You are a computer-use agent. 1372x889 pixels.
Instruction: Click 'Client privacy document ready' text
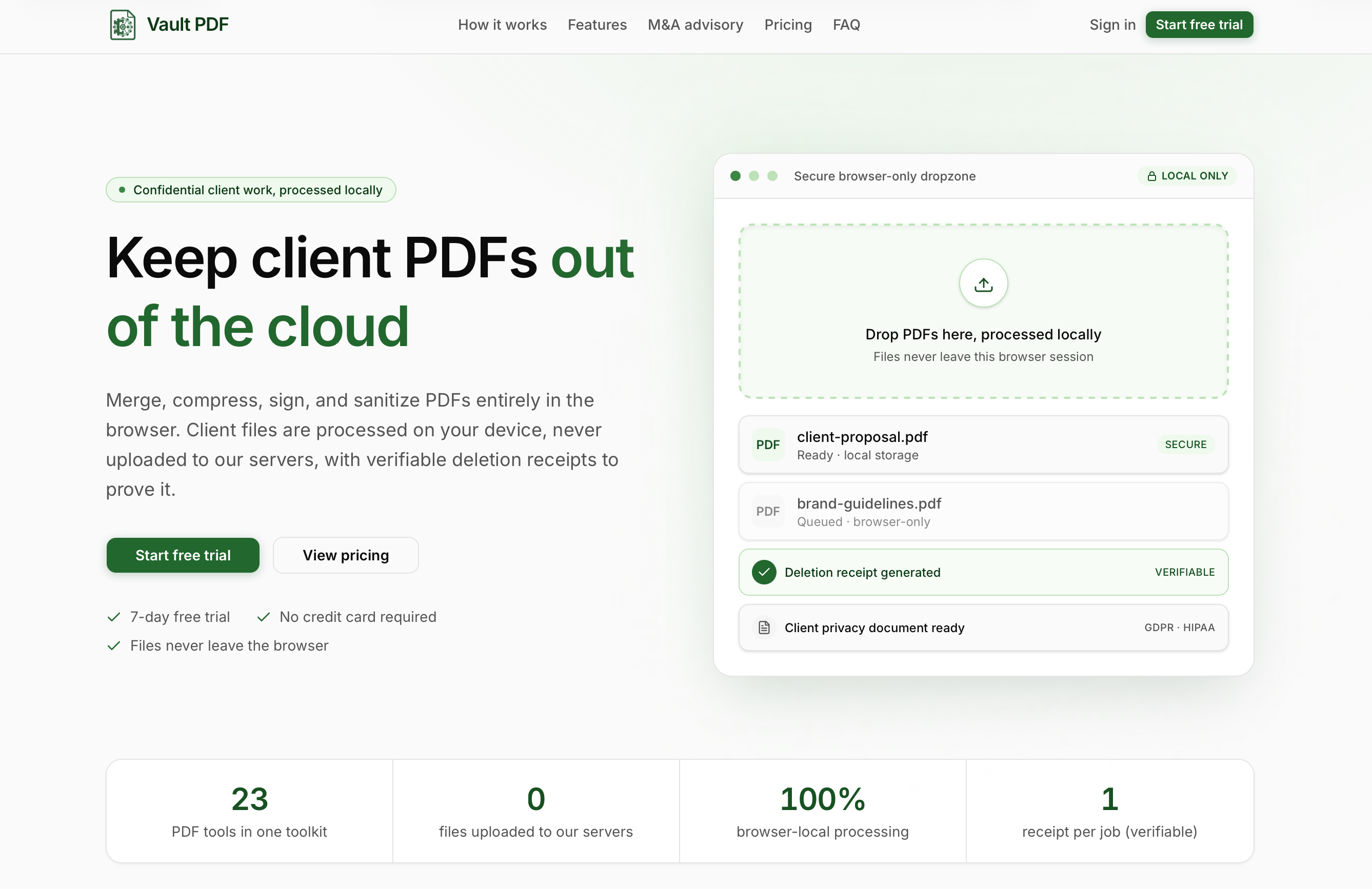(874, 628)
